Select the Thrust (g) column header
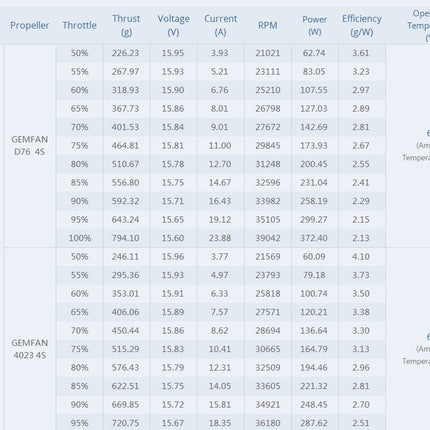This screenshot has height=430, width=430. coord(126,25)
